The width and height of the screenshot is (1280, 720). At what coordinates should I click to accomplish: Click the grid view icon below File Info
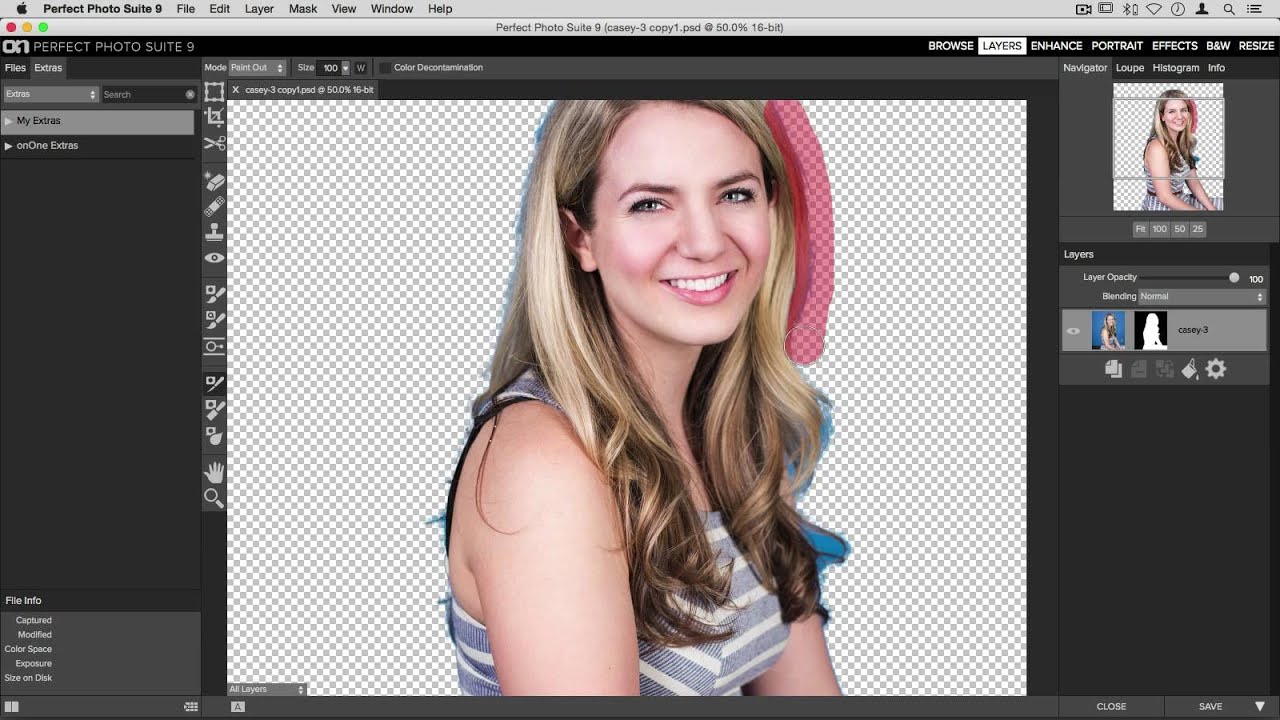pos(191,707)
